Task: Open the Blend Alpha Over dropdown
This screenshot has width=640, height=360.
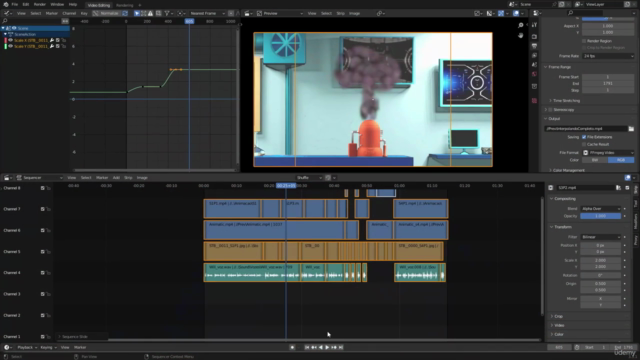Action: [600, 209]
